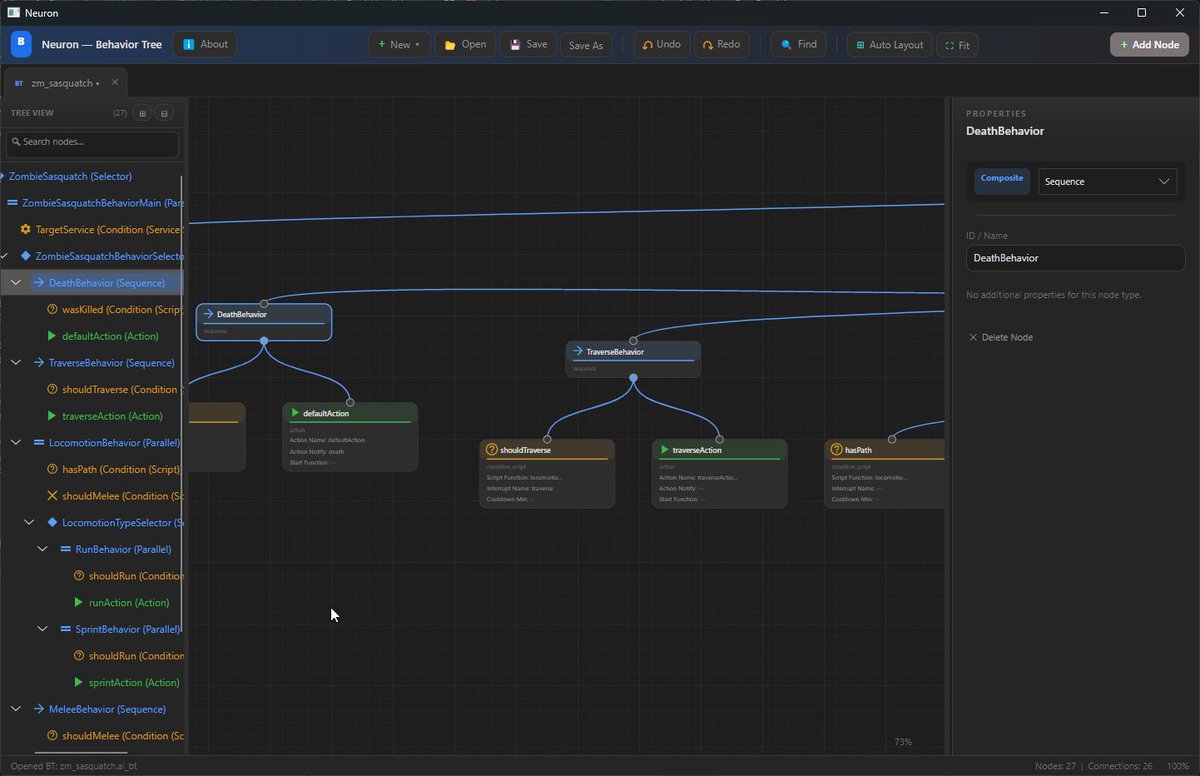Viewport: 1200px width, 776px height.
Task: Collapse the LocomotionTypeSelector chevron
Action: click(29, 522)
